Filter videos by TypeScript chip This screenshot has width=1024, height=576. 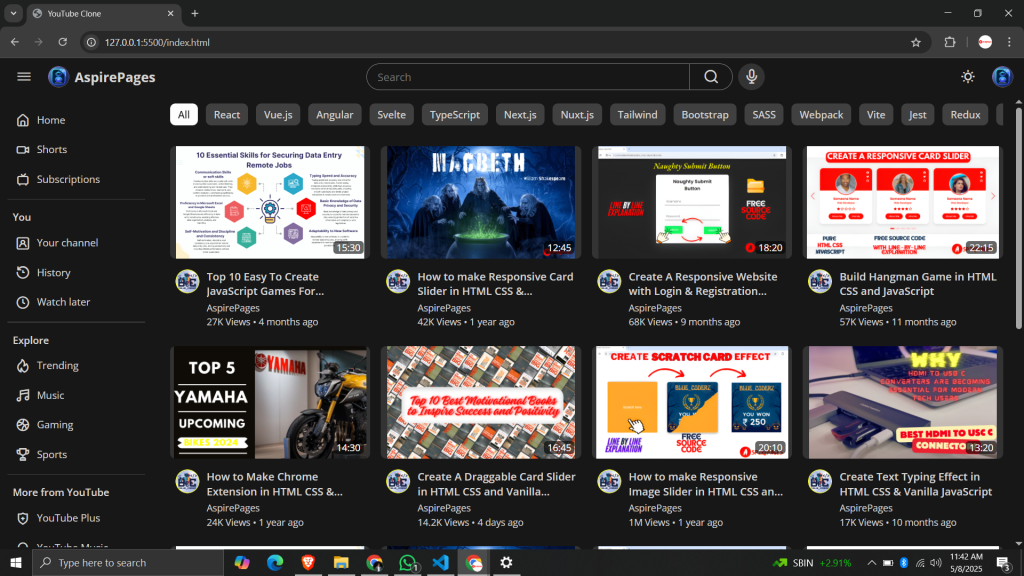click(455, 114)
